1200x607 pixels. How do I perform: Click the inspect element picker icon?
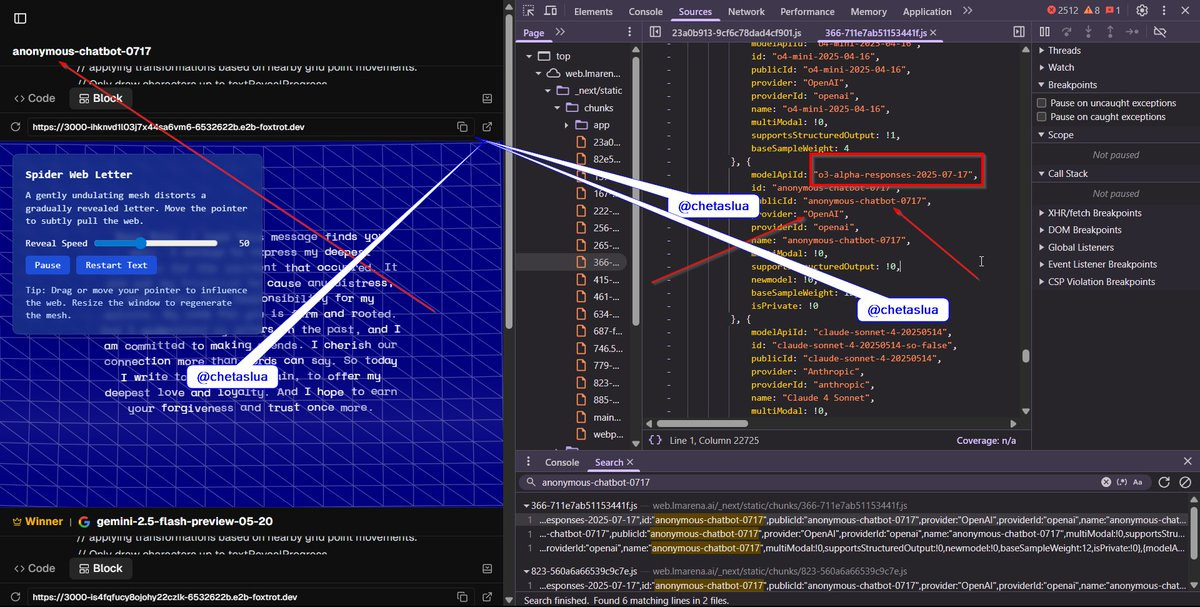point(527,11)
